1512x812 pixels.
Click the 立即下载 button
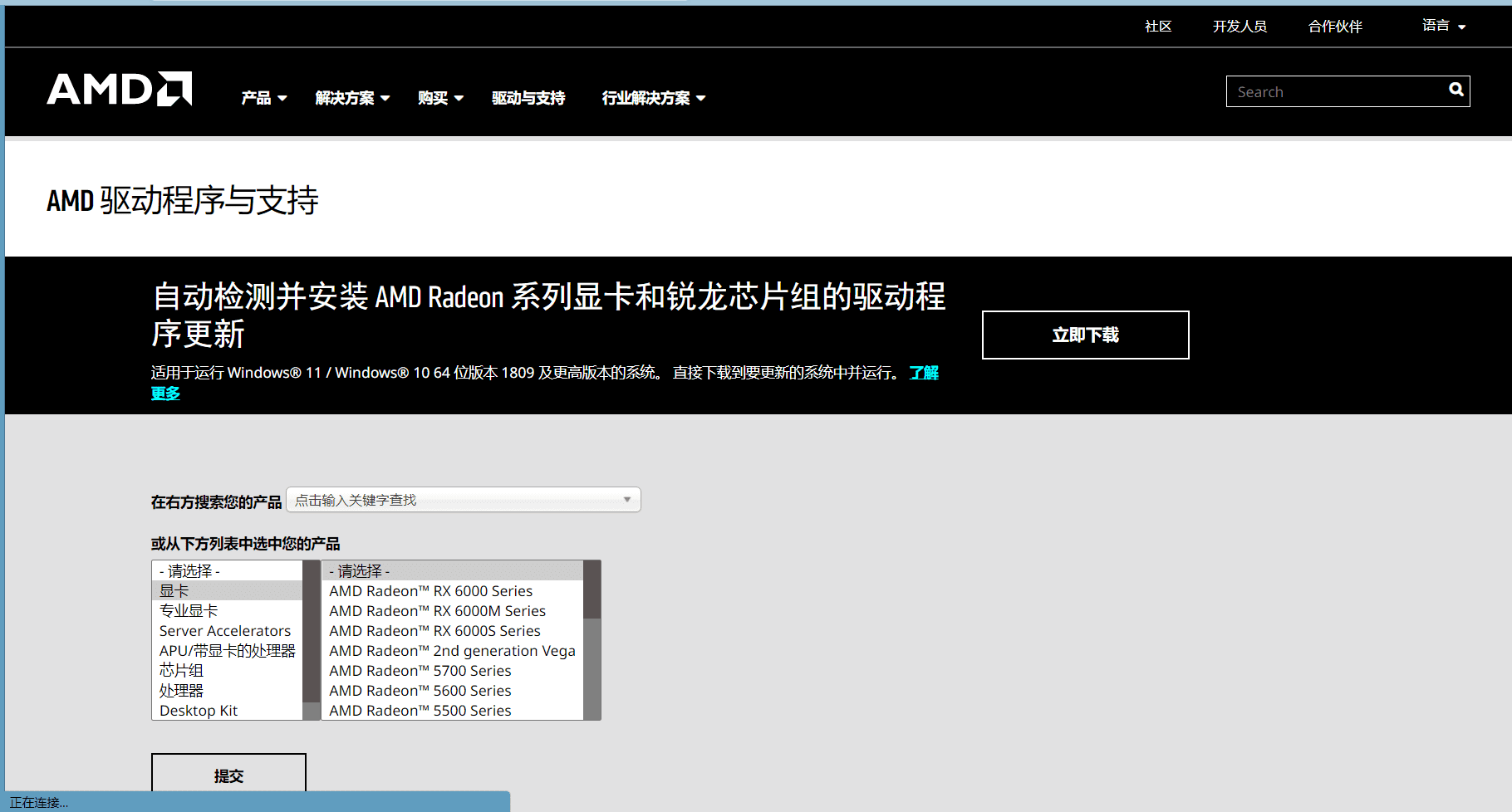tap(1085, 335)
